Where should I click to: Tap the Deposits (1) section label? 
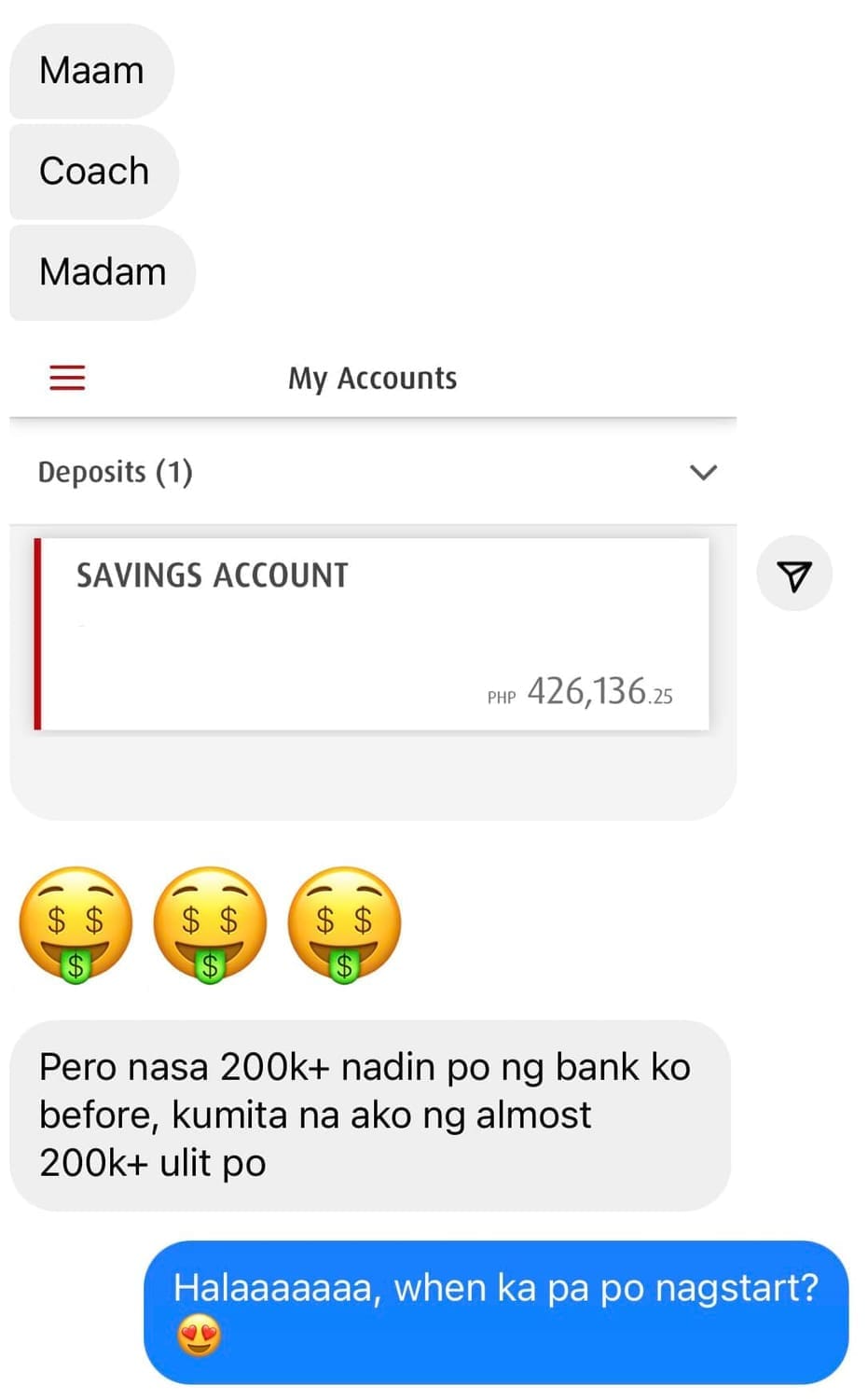tap(116, 472)
